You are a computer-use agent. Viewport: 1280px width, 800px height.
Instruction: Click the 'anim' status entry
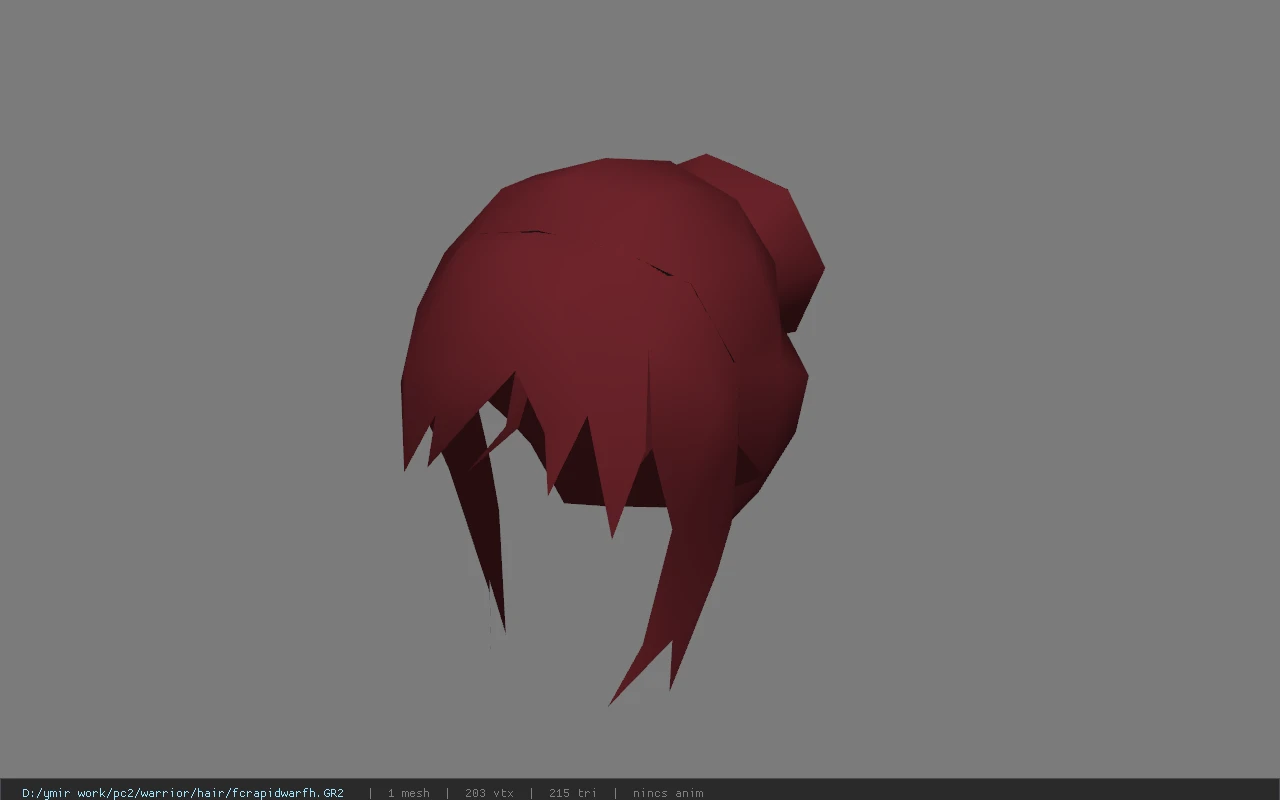point(668,793)
